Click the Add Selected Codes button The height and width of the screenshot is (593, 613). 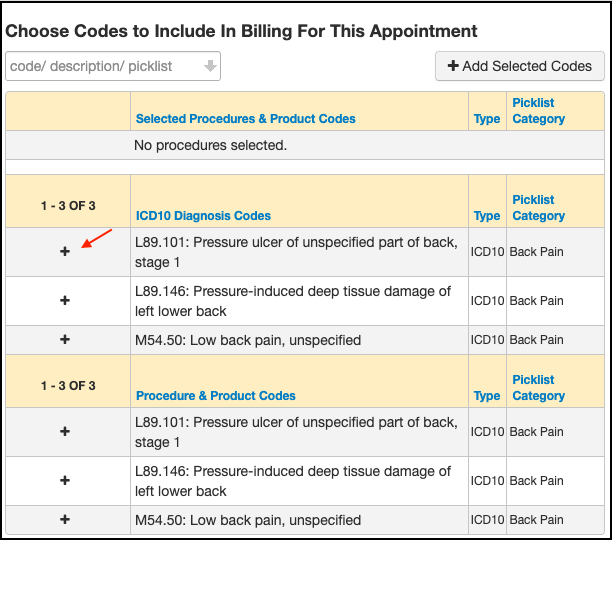[520, 67]
